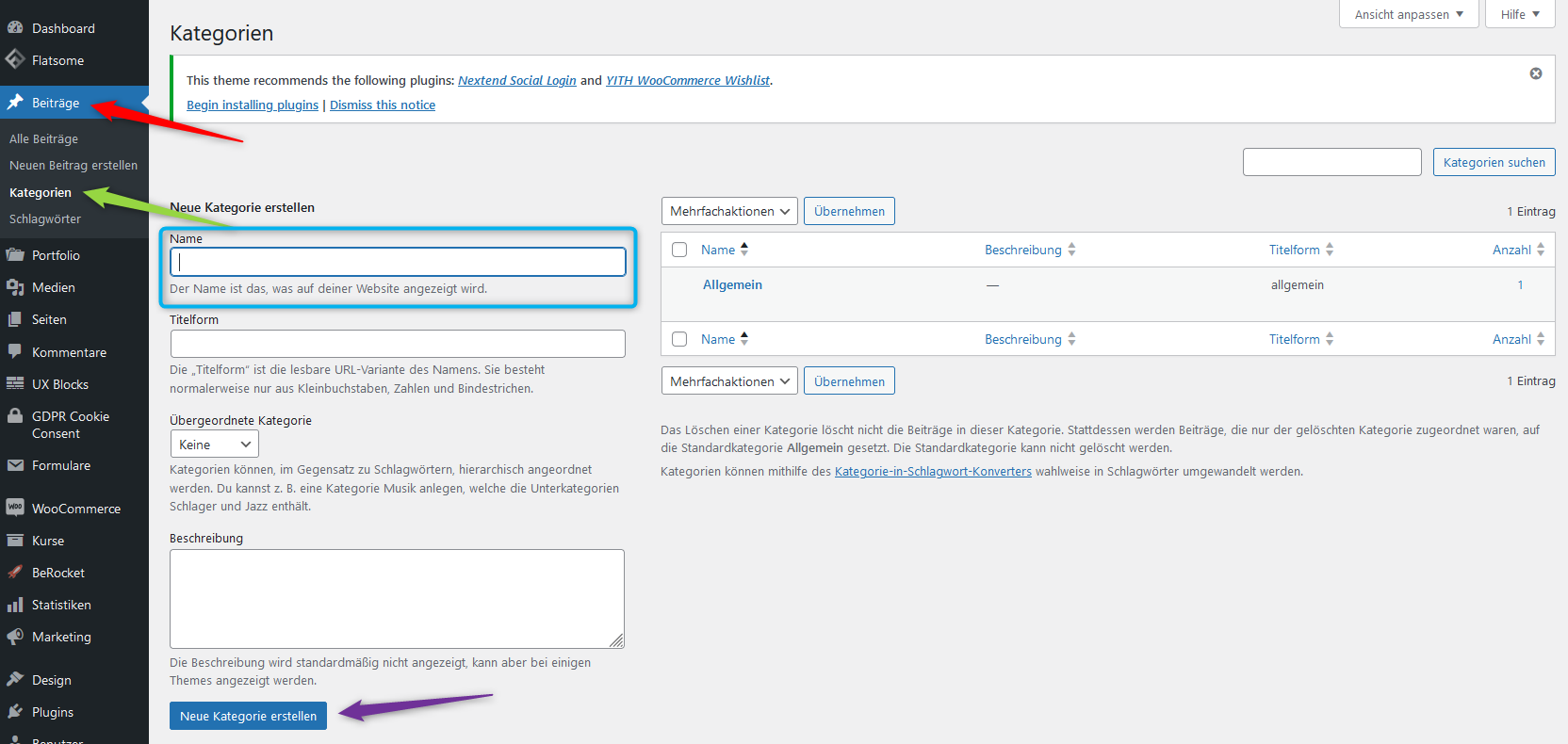Click the Dashboard gauge icon

tap(15, 28)
